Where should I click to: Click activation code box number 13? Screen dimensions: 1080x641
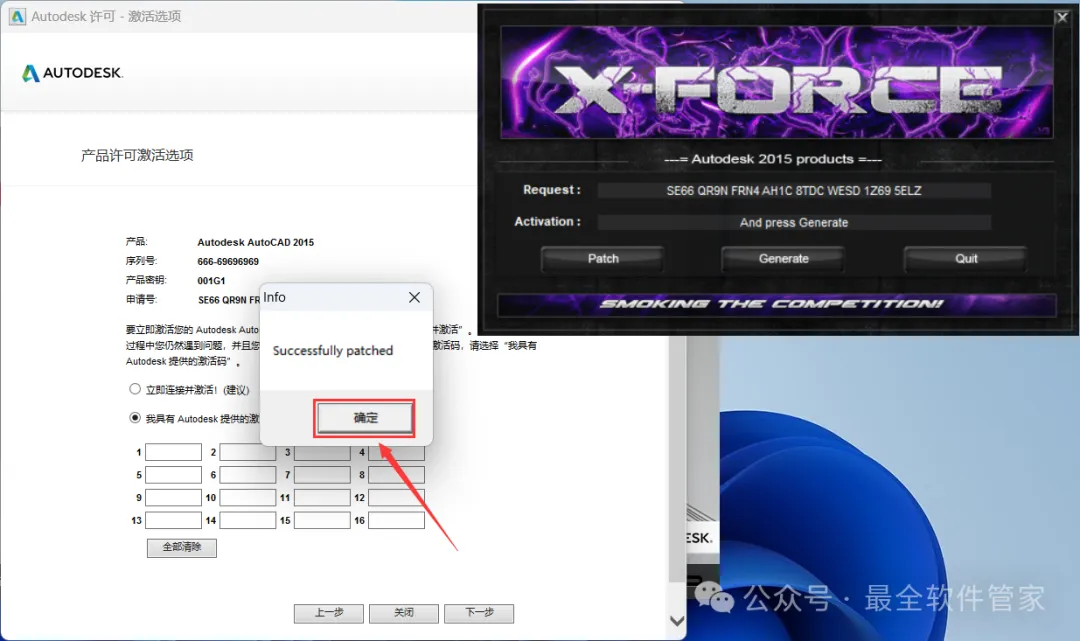click(x=174, y=521)
